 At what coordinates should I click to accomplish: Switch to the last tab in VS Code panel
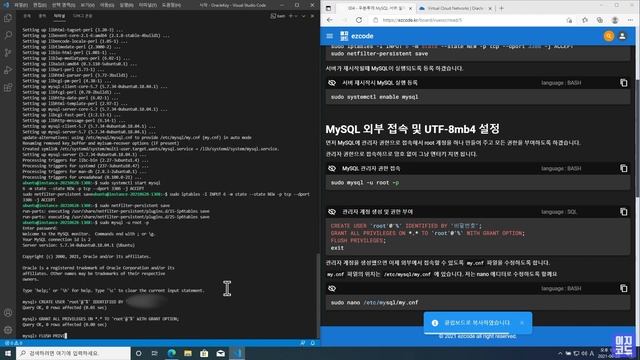(x=82, y=16)
